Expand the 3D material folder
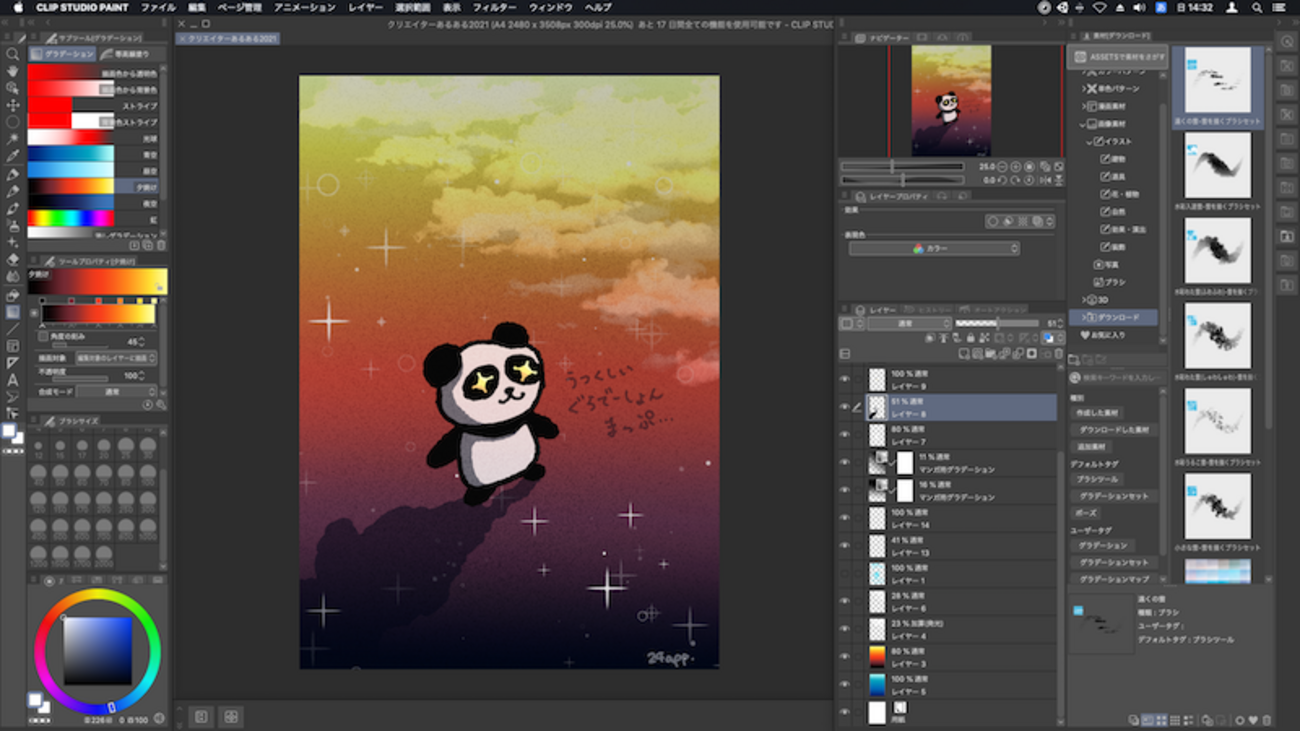The image size is (1300, 731). pyautogui.click(x=1084, y=300)
